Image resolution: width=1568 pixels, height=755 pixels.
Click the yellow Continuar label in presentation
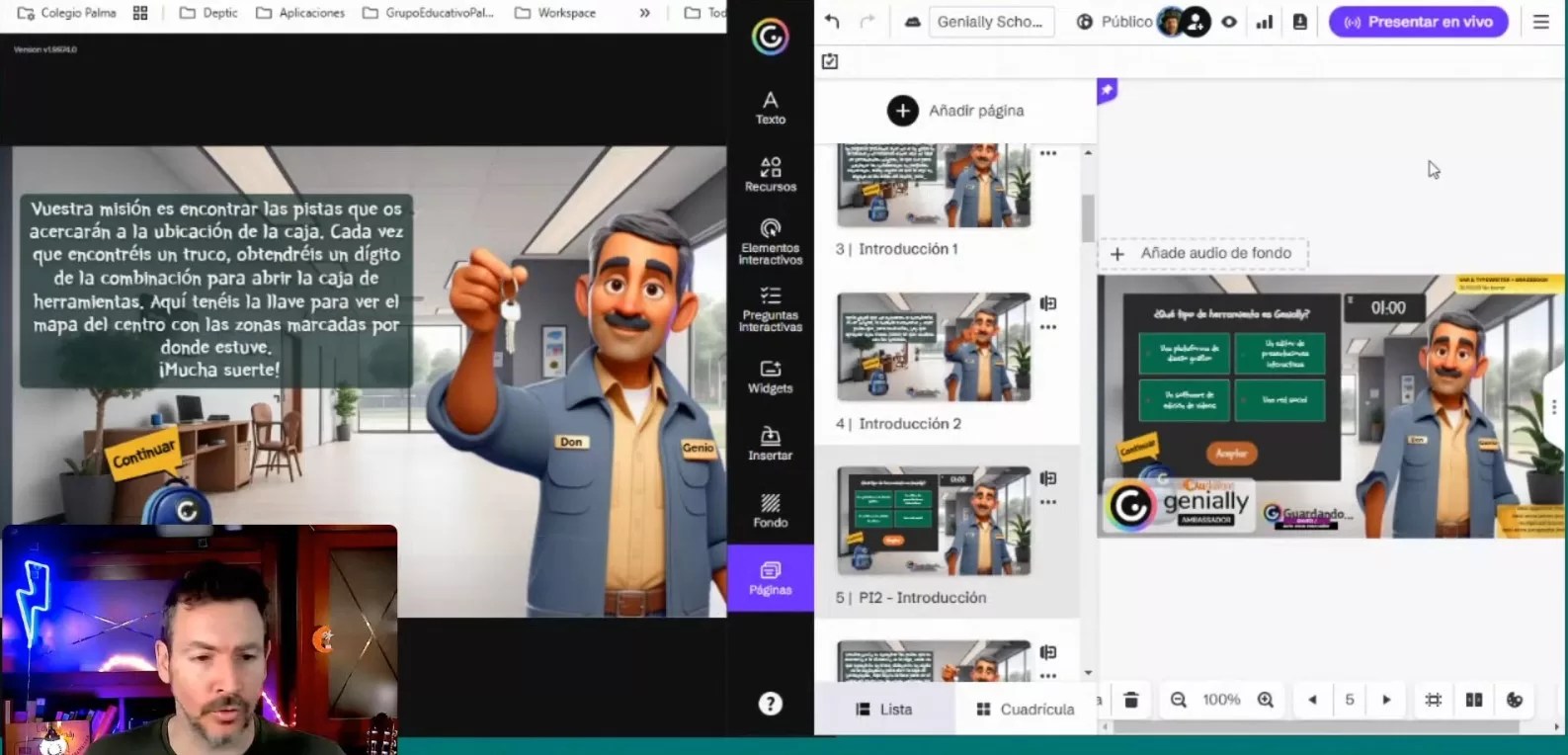coord(144,453)
